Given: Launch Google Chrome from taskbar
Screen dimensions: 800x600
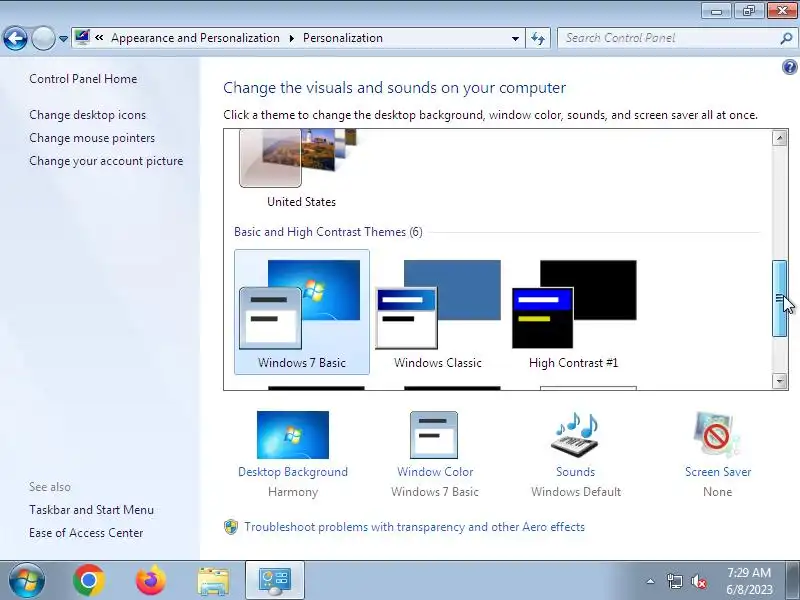Looking at the screenshot, I should pos(89,581).
